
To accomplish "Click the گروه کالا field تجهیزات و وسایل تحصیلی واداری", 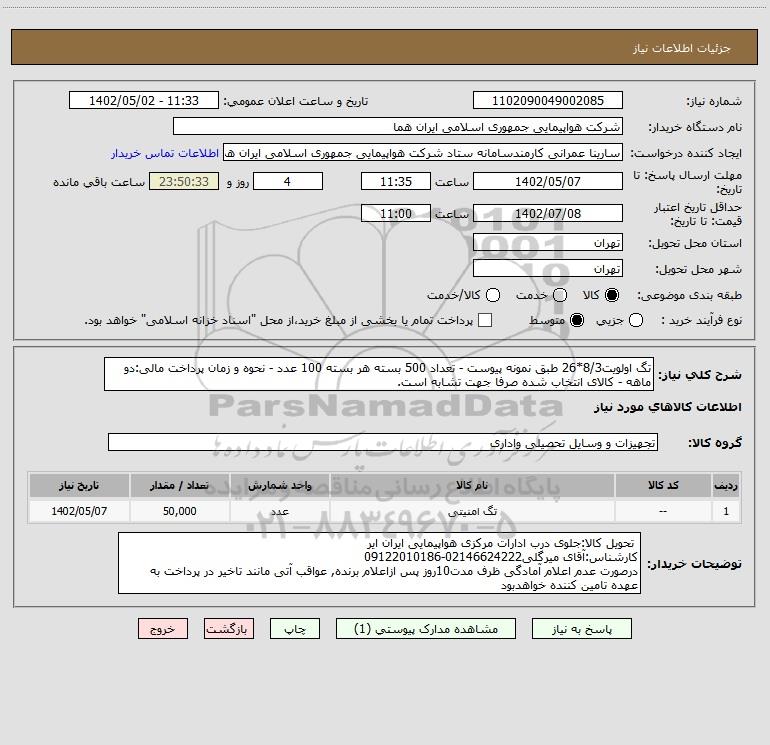I will pos(383,442).
